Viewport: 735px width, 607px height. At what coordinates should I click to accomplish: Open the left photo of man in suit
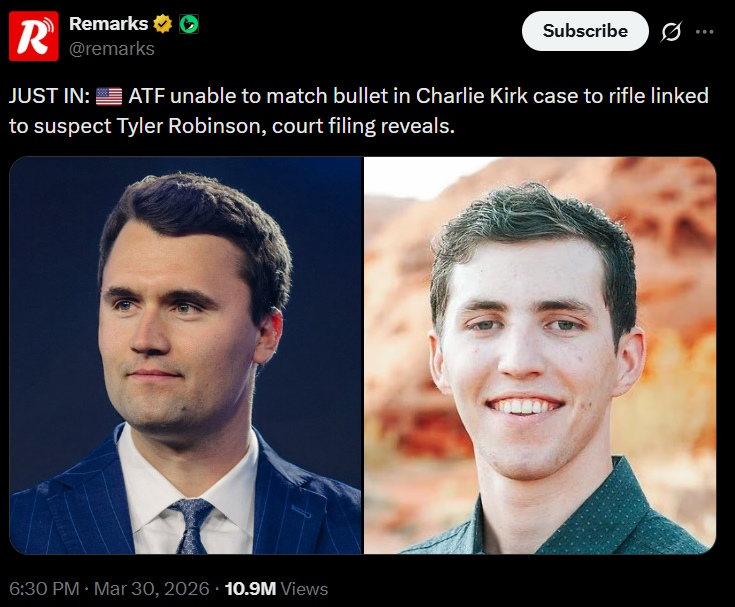click(x=186, y=355)
